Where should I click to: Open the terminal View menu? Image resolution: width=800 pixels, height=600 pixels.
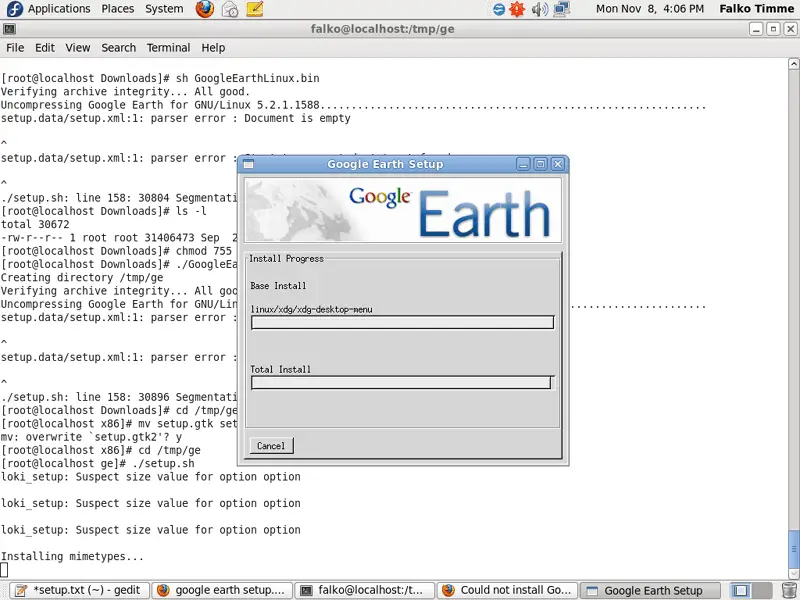(78, 47)
